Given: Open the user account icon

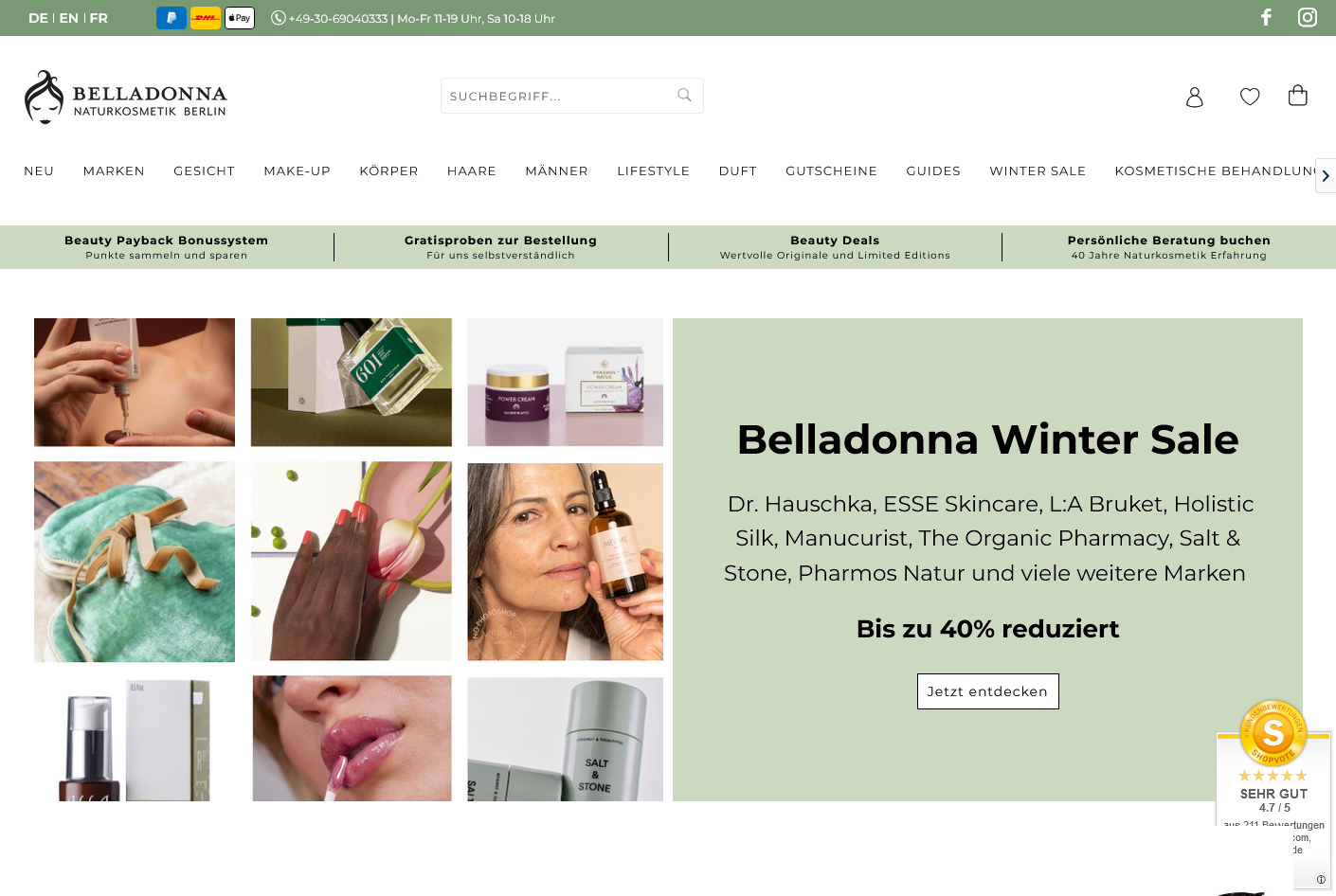Looking at the screenshot, I should point(1195,97).
